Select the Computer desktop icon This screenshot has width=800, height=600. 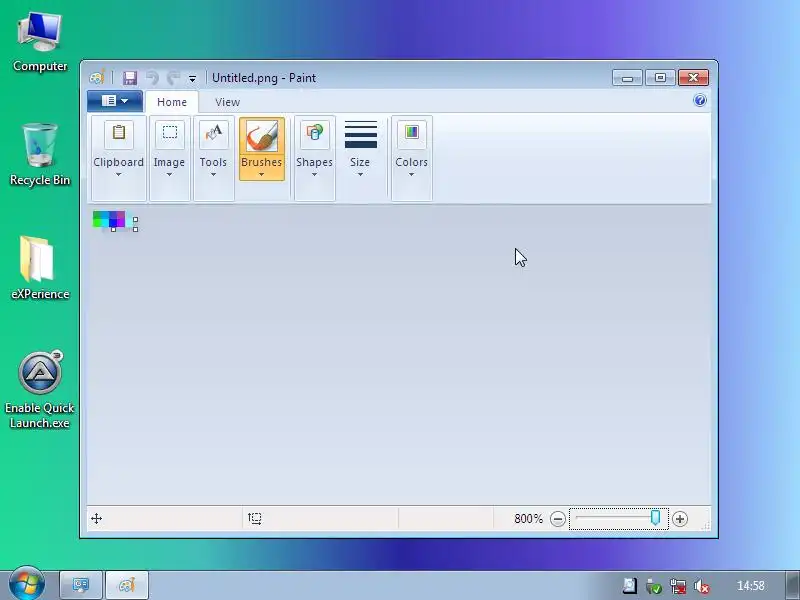coord(40,43)
